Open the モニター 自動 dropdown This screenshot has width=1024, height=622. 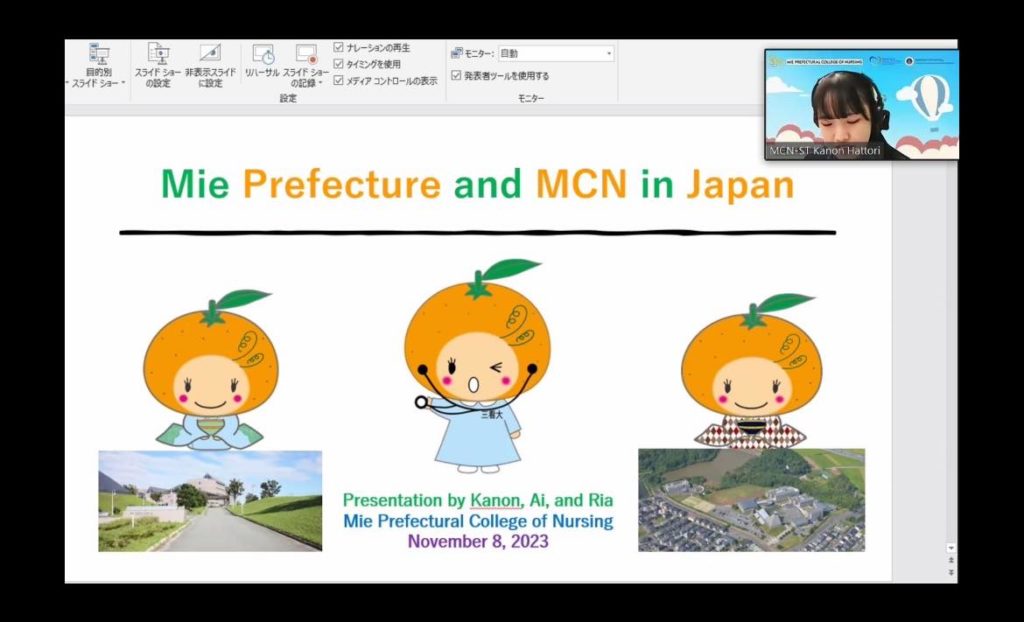click(556, 54)
